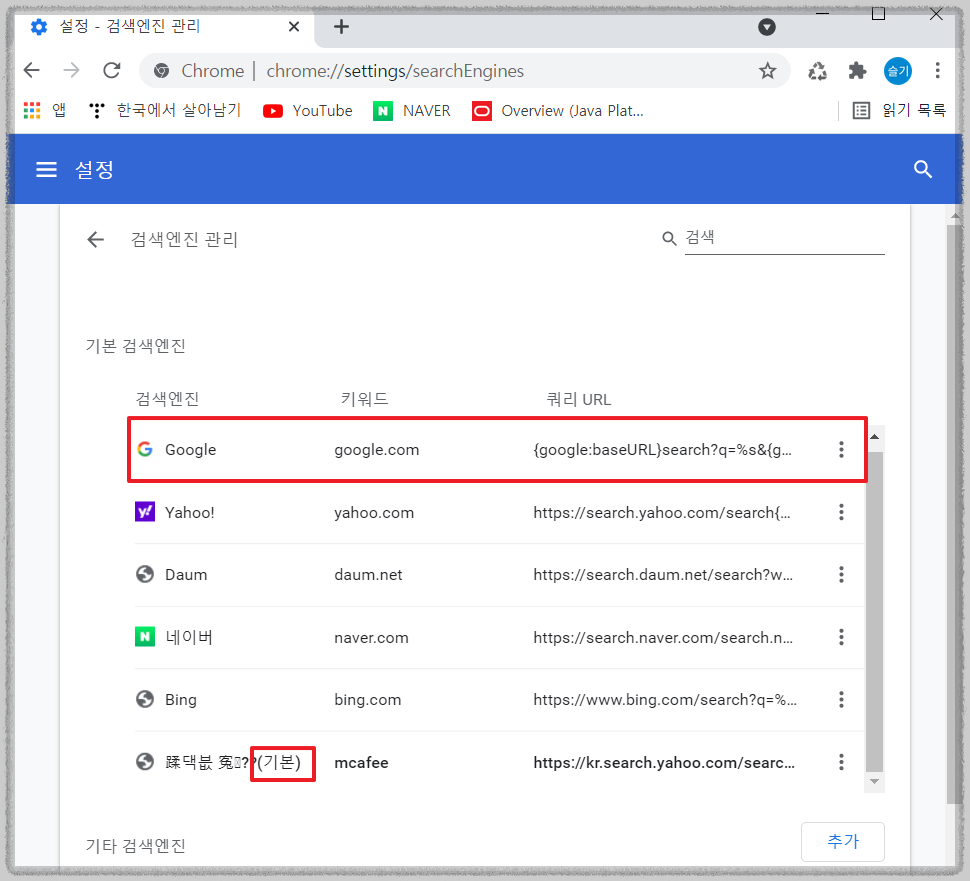The image size is (970, 881).
Task: Open a new tab with the plus button
Action: 341,27
